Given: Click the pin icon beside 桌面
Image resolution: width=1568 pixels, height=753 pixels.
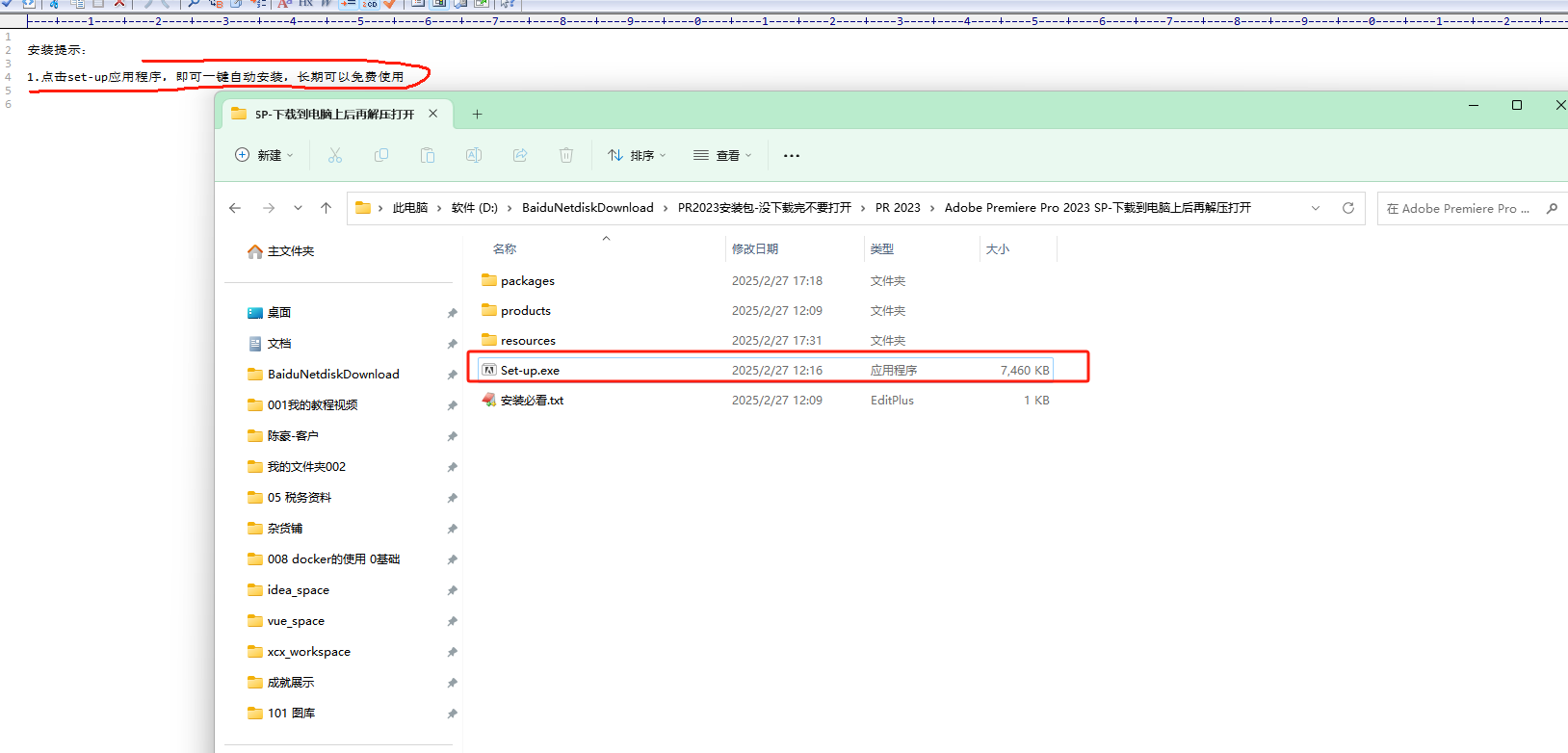Looking at the screenshot, I should point(452,313).
